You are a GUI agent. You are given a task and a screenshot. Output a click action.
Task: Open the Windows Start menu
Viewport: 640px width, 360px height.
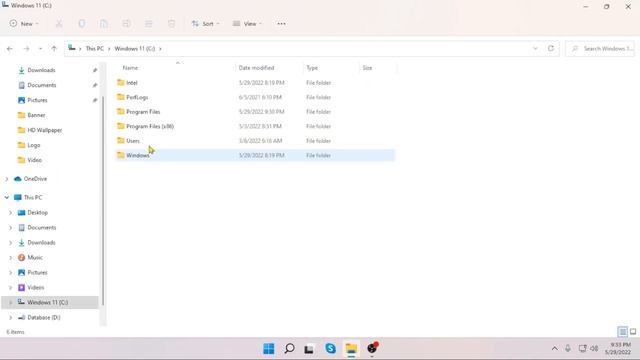[269, 349]
